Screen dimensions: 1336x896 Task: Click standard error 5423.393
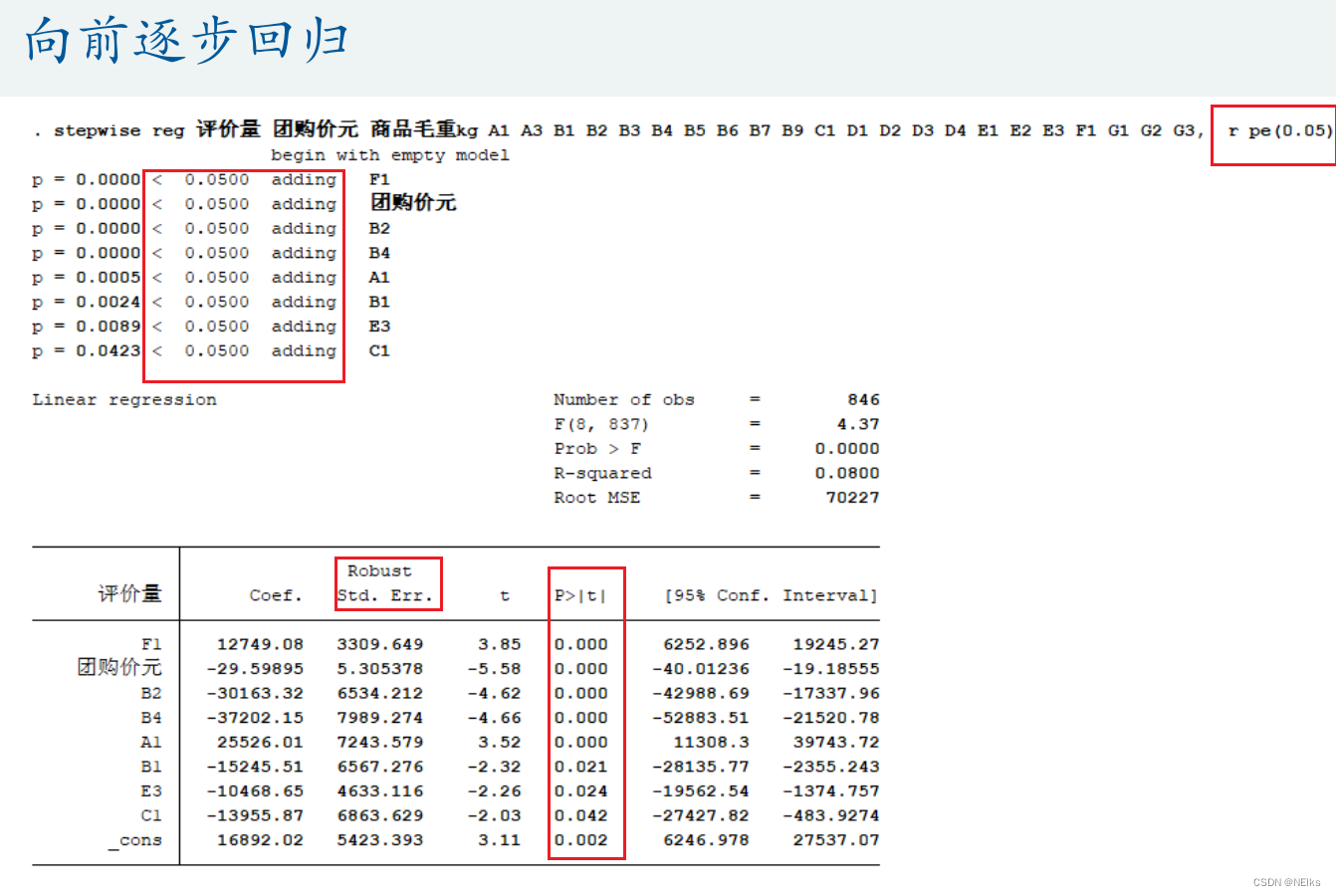point(379,840)
